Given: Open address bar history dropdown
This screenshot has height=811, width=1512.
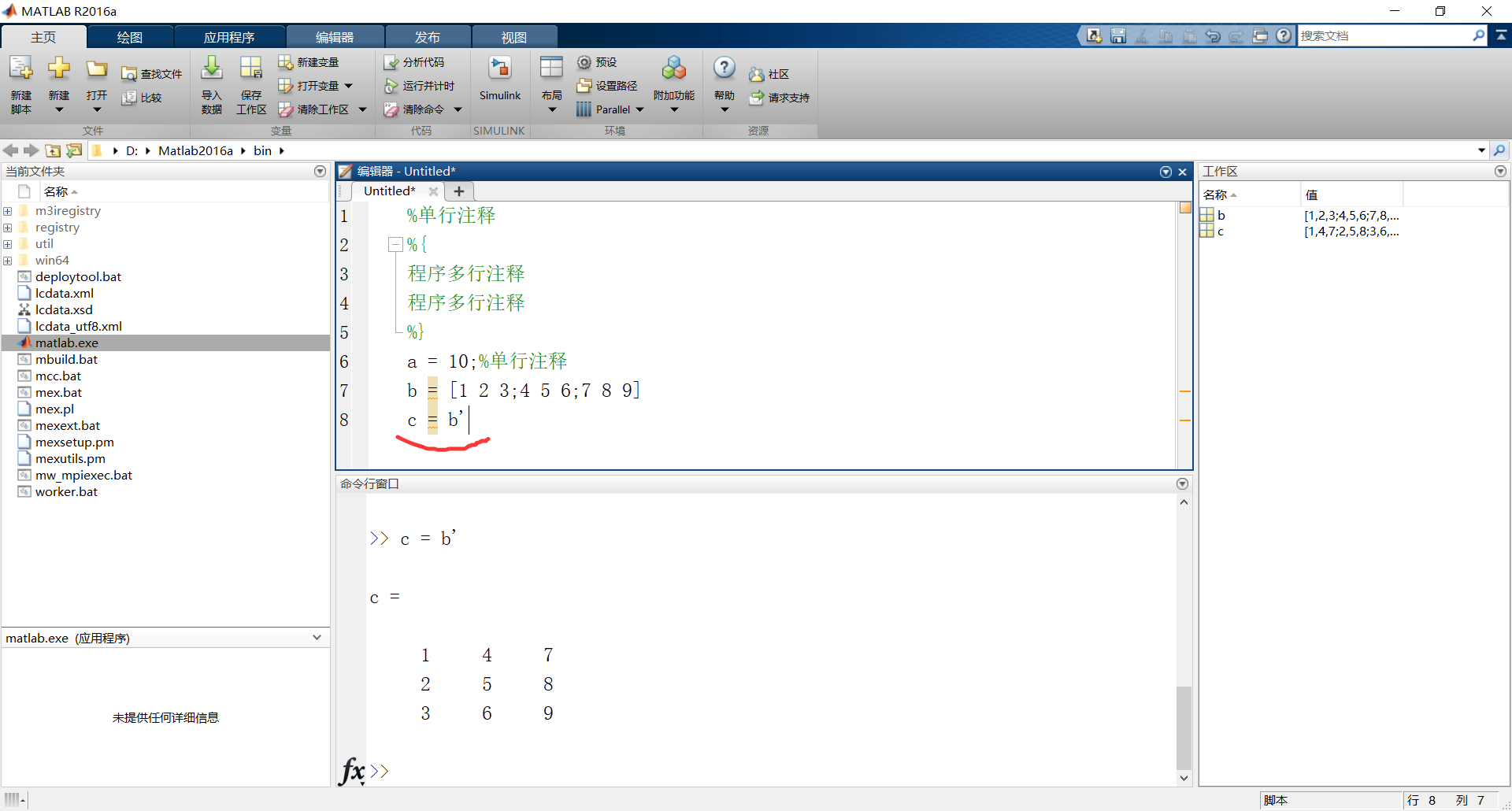Looking at the screenshot, I should pyautogui.click(x=1481, y=150).
